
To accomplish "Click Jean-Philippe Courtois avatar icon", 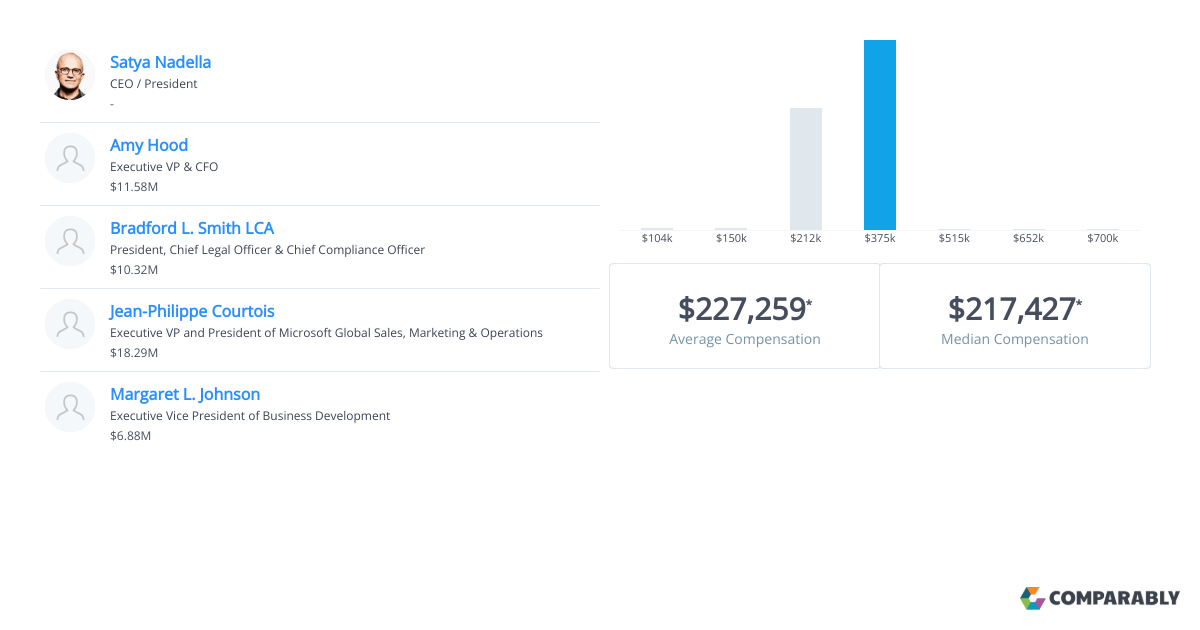I will (x=70, y=324).
